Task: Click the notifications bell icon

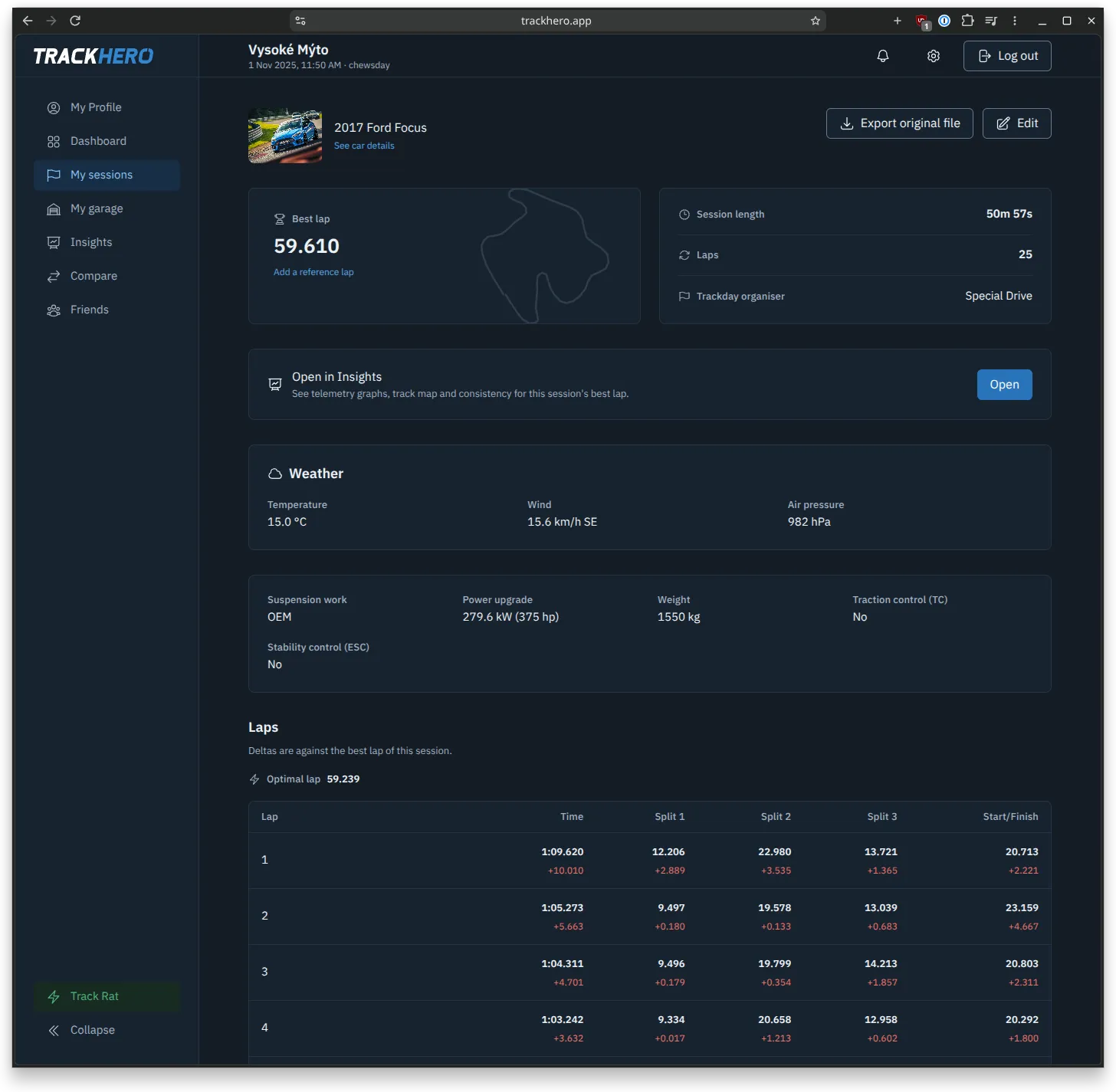Action: tap(883, 56)
